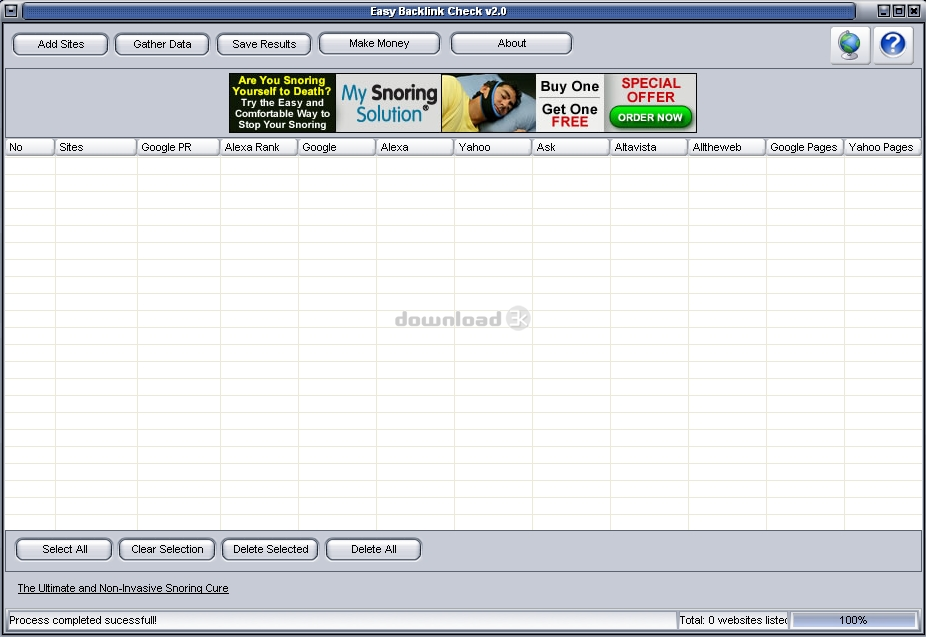Open the Make Money button
Image resolution: width=926 pixels, height=637 pixels.
(x=379, y=44)
